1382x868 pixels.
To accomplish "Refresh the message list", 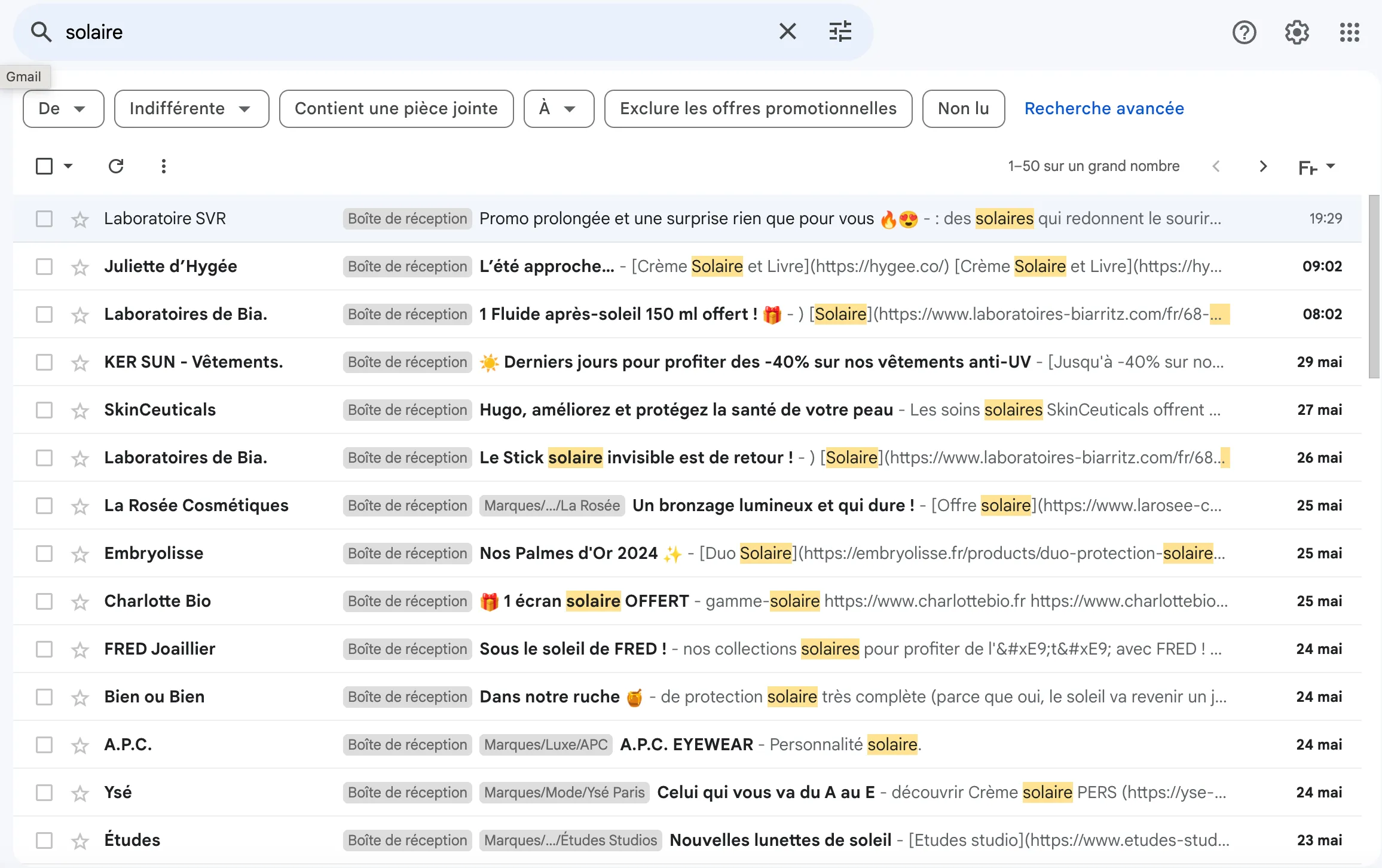I will pyautogui.click(x=116, y=166).
